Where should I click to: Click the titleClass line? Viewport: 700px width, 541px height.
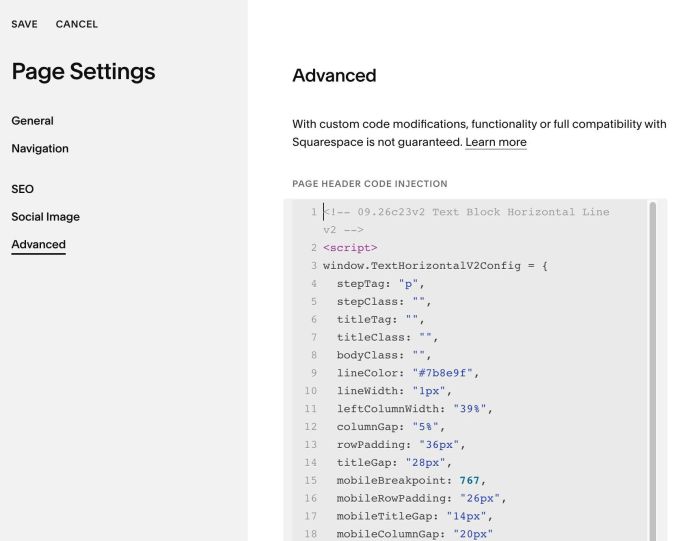click(388, 337)
